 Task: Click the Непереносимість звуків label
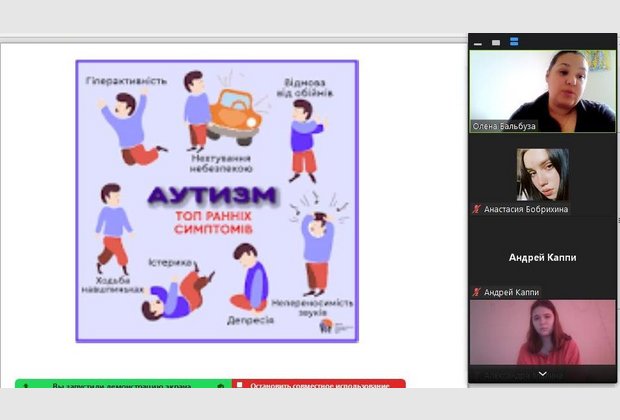pyautogui.click(x=312, y=308)
